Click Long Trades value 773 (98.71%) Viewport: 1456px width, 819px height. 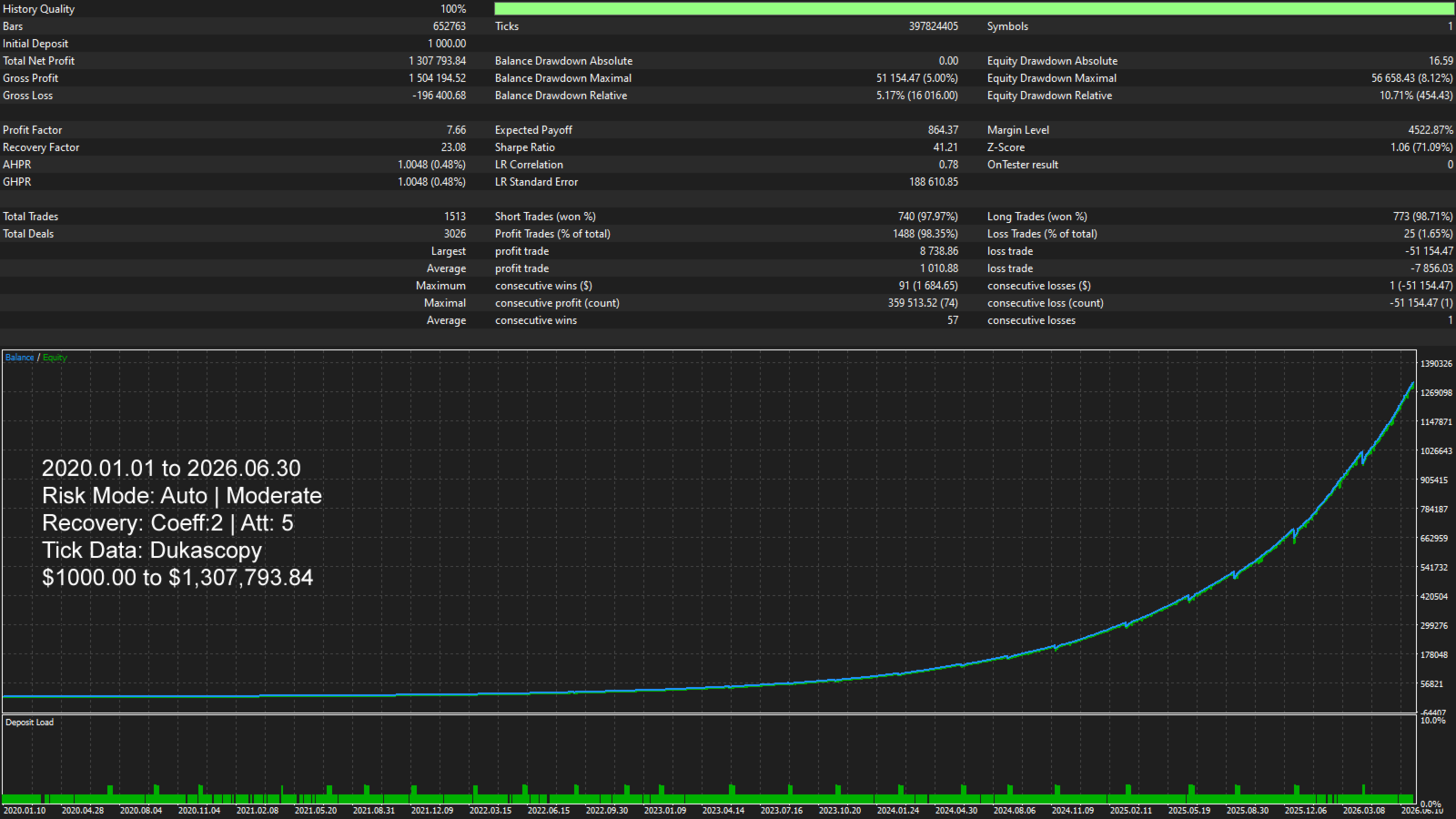click(x=1422, y=217)
